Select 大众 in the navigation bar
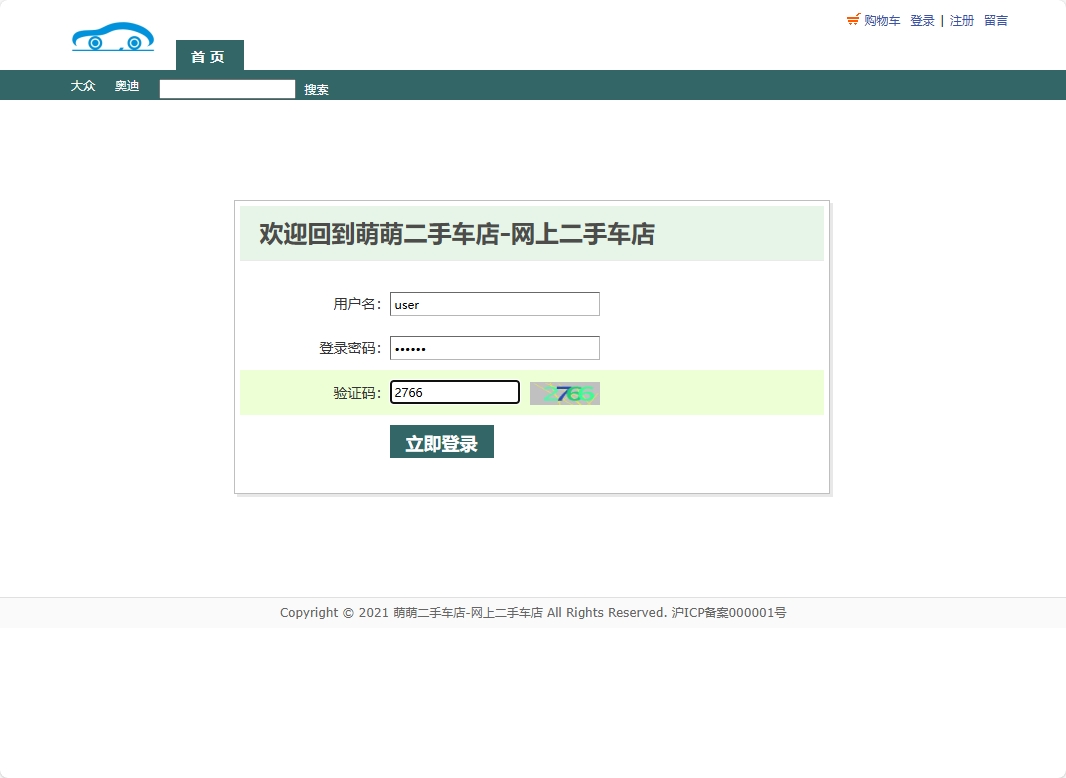 pos(83,86)
